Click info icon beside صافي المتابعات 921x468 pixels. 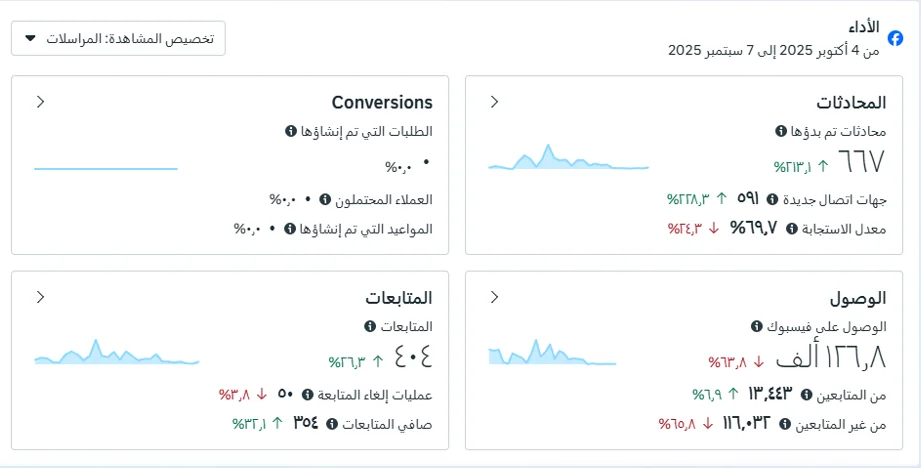click(332, 424)
